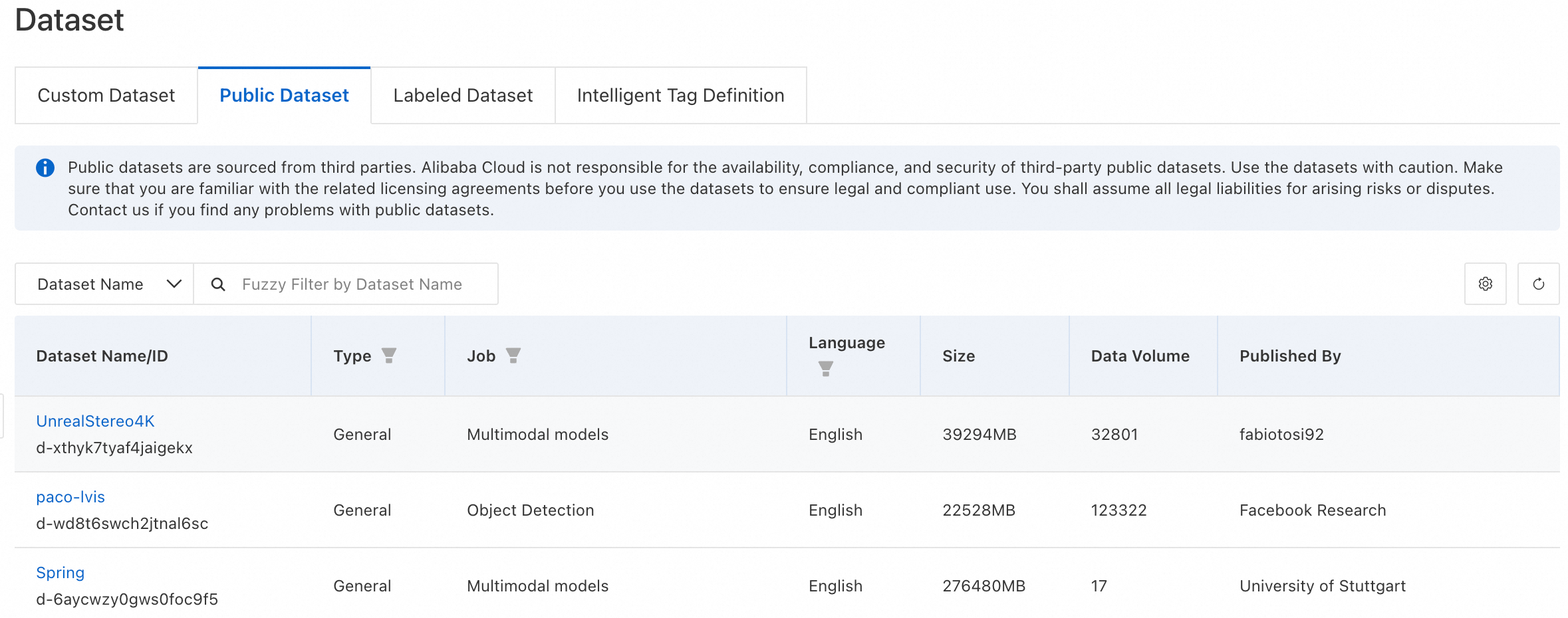Image resolution: width=1568 pixels, height=618 pixels.
Task: Open the paco-lvis dataset link
Action: [x=70, y=497]
